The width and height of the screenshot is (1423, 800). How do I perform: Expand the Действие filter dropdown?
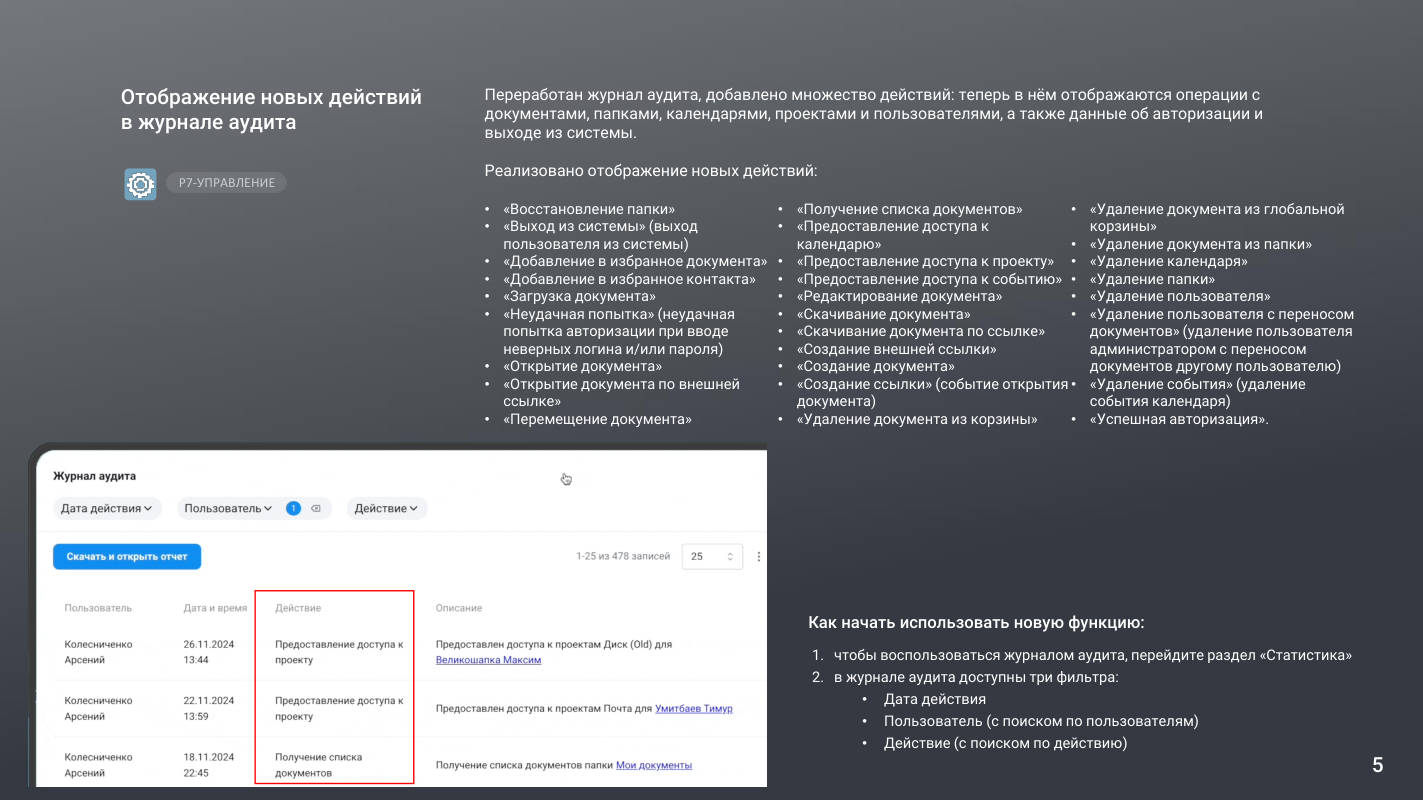pos(387,509)
